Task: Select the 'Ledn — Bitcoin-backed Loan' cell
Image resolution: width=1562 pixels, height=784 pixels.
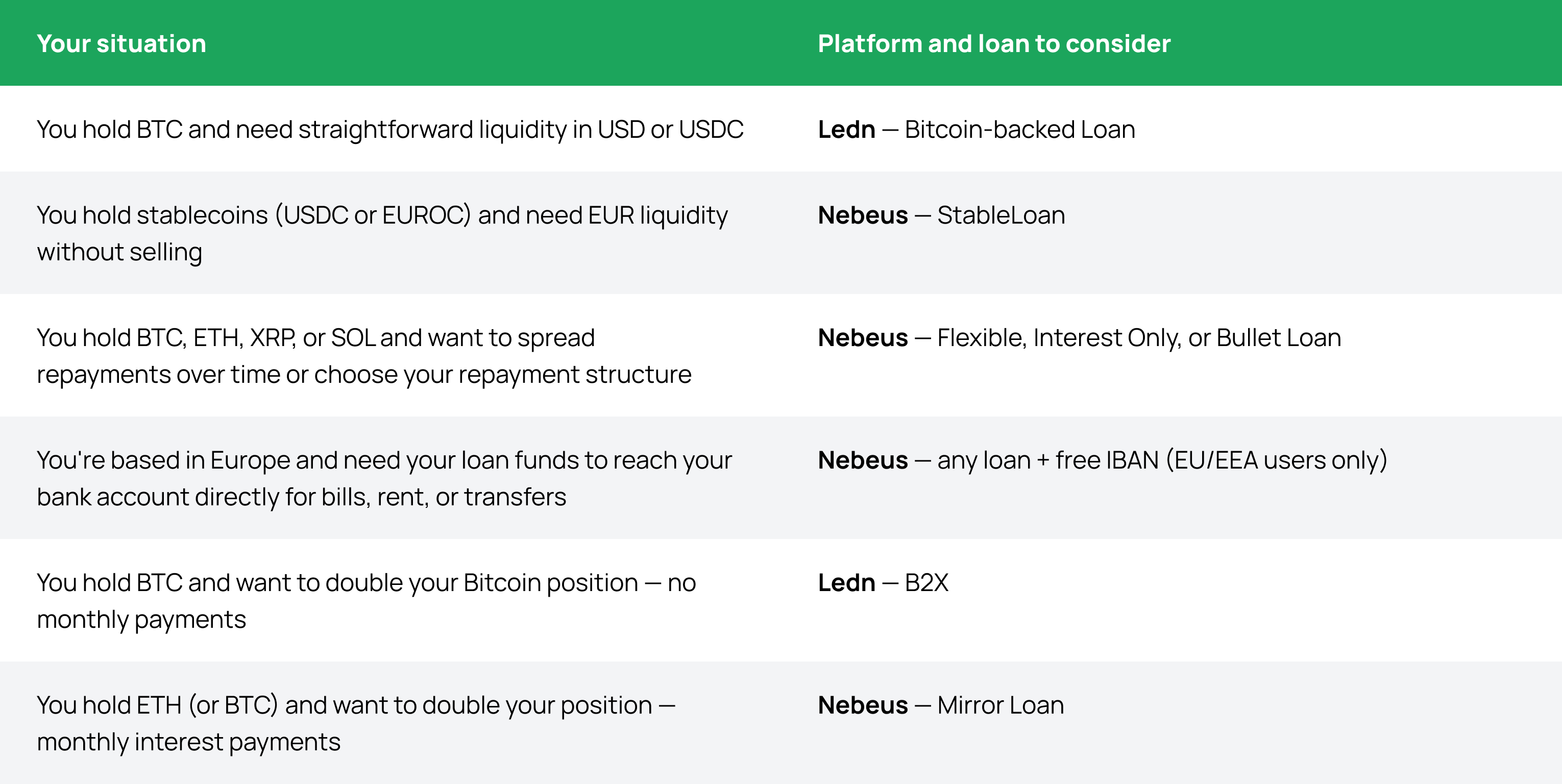Action: [x=976, y=129]
